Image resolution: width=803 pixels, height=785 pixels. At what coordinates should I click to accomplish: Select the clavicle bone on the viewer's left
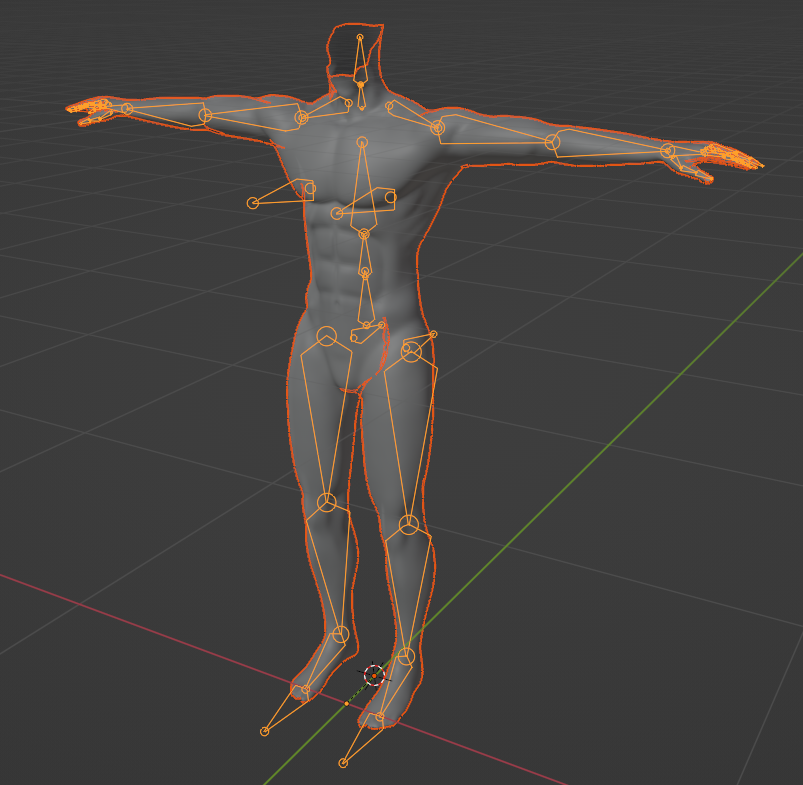[326, 110]
